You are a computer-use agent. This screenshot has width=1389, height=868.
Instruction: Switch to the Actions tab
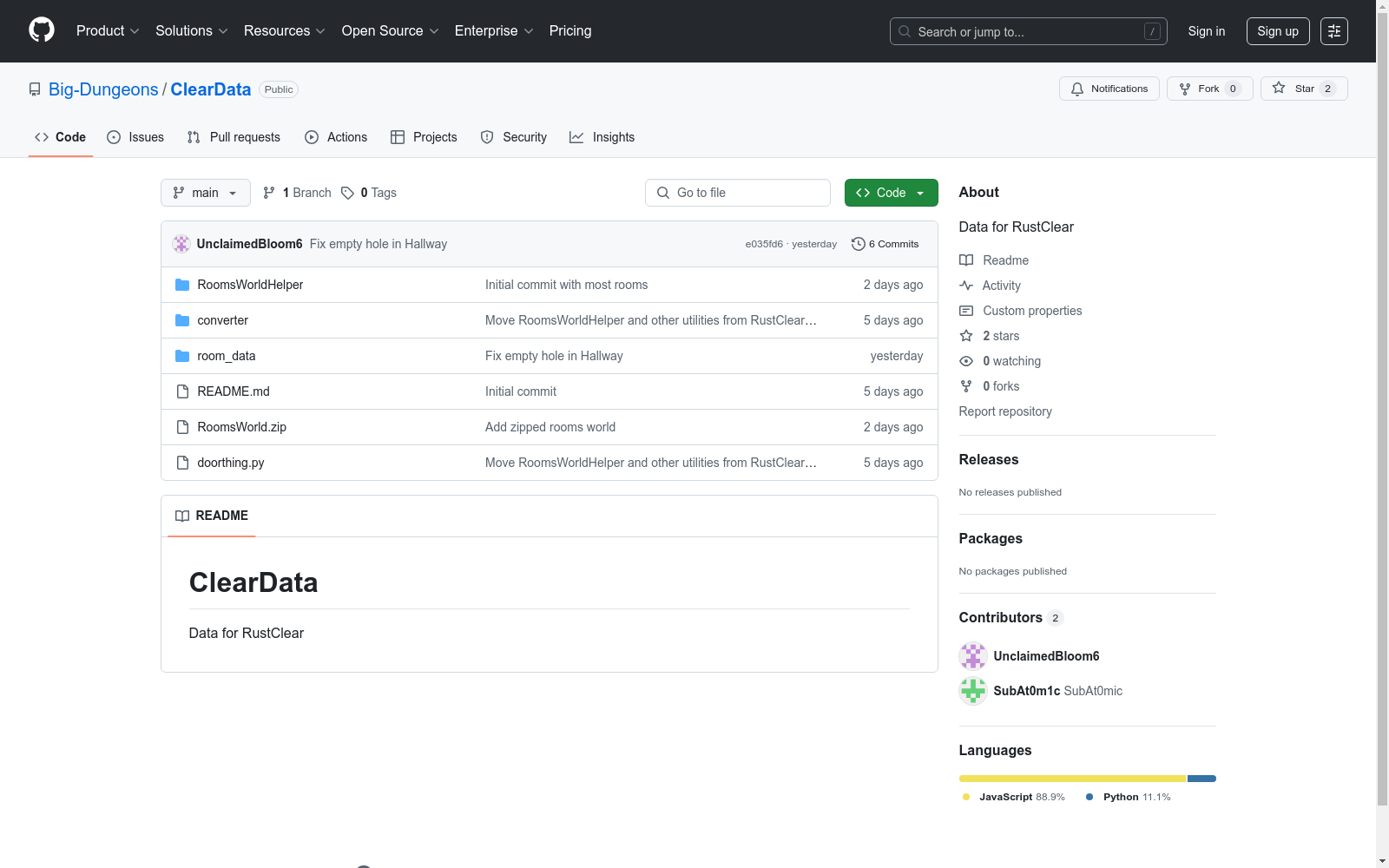pyautogui.click(x=336, y=137)
